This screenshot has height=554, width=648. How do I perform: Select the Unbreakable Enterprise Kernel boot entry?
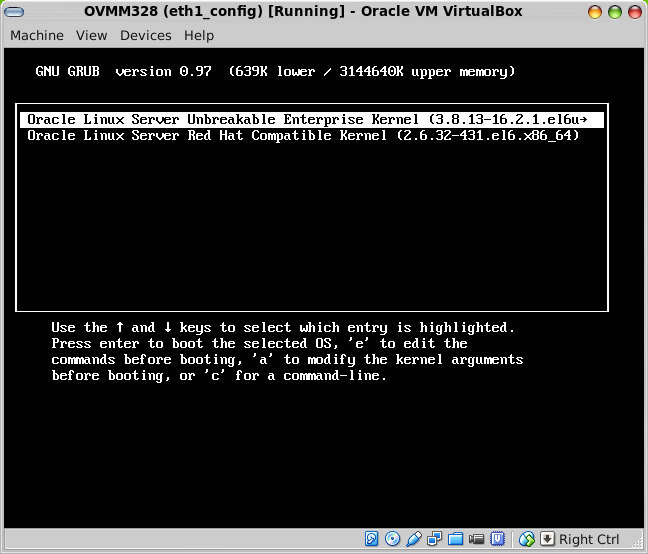(x=312, y=120)
